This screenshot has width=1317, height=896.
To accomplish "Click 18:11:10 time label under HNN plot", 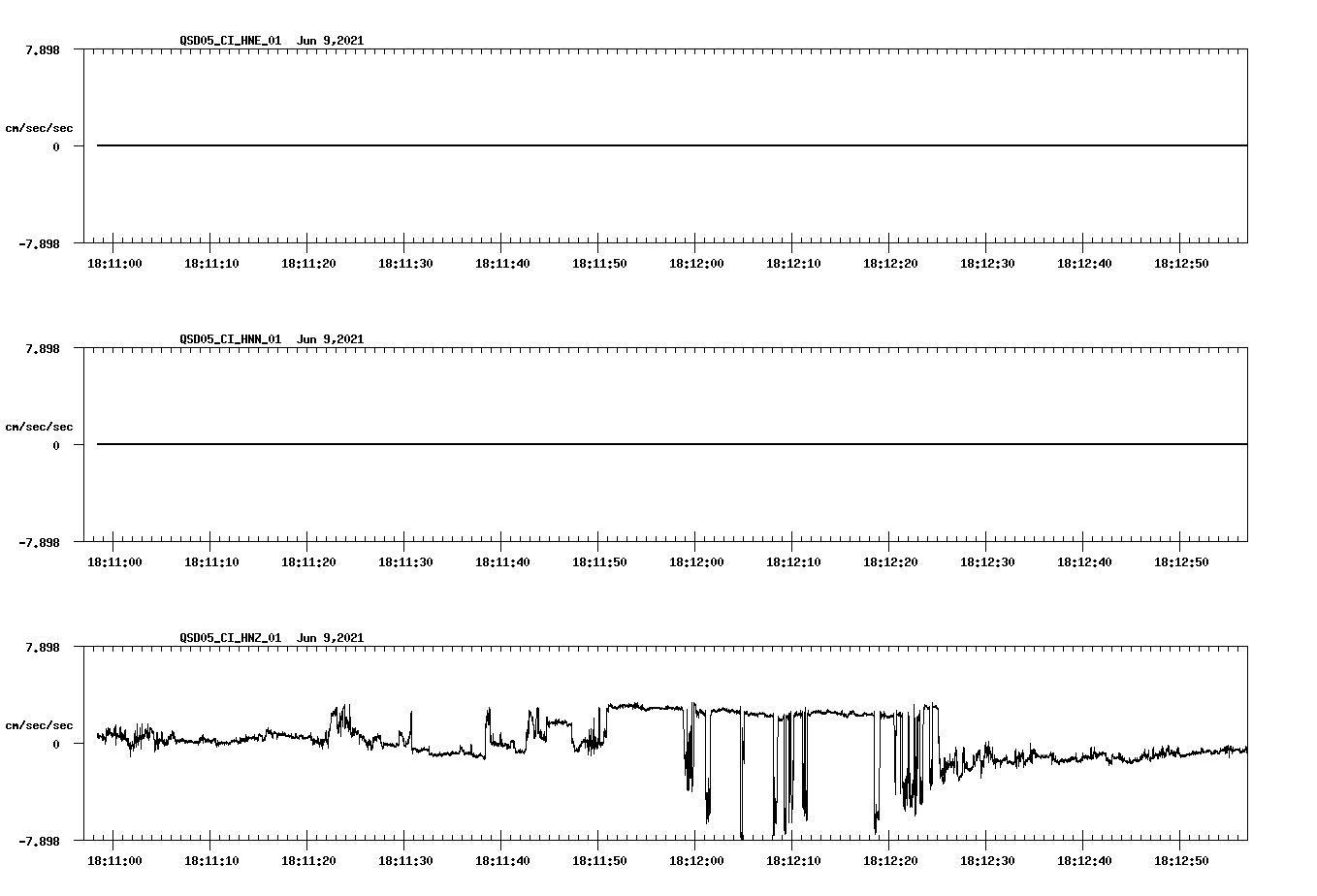I will tap(211, 561).
